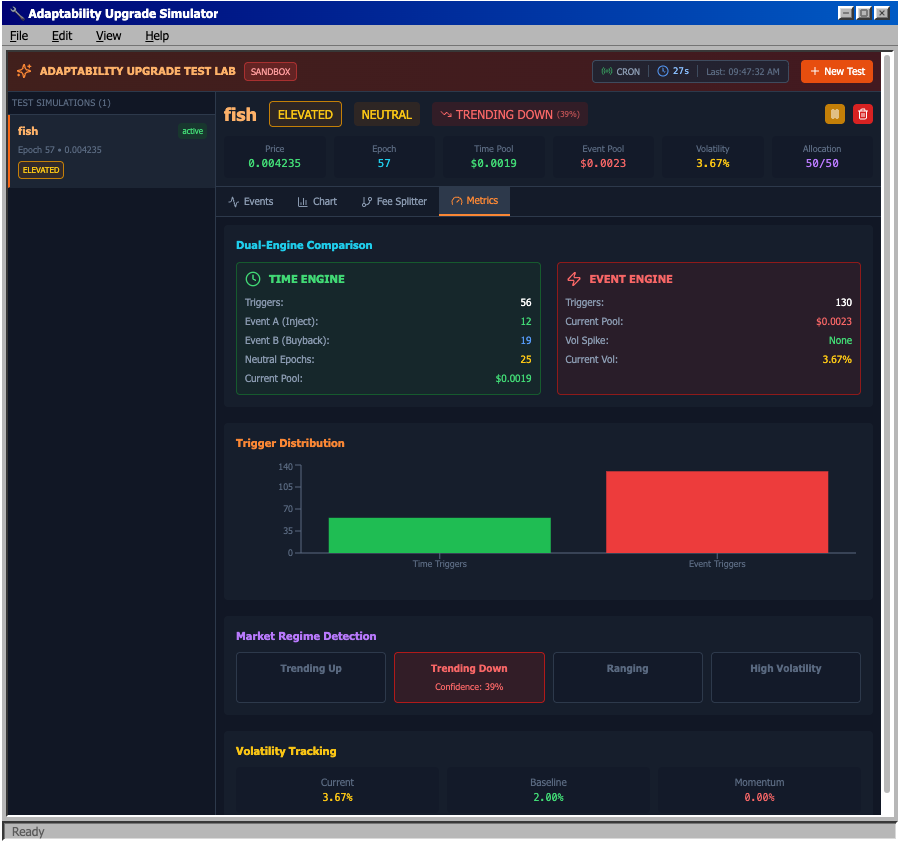Click Event A (Inject) value 12
Viewport: 898px width, 841px height.
pyautogui.click(x=526, y=321)
